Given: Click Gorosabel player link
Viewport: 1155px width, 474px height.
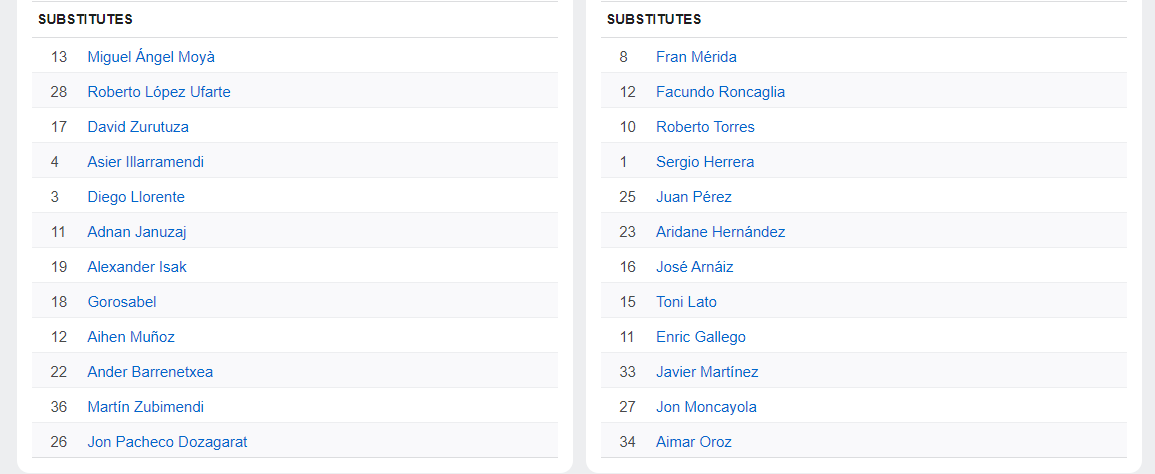Looking at the screenshot, I should [x=122, y=302].
